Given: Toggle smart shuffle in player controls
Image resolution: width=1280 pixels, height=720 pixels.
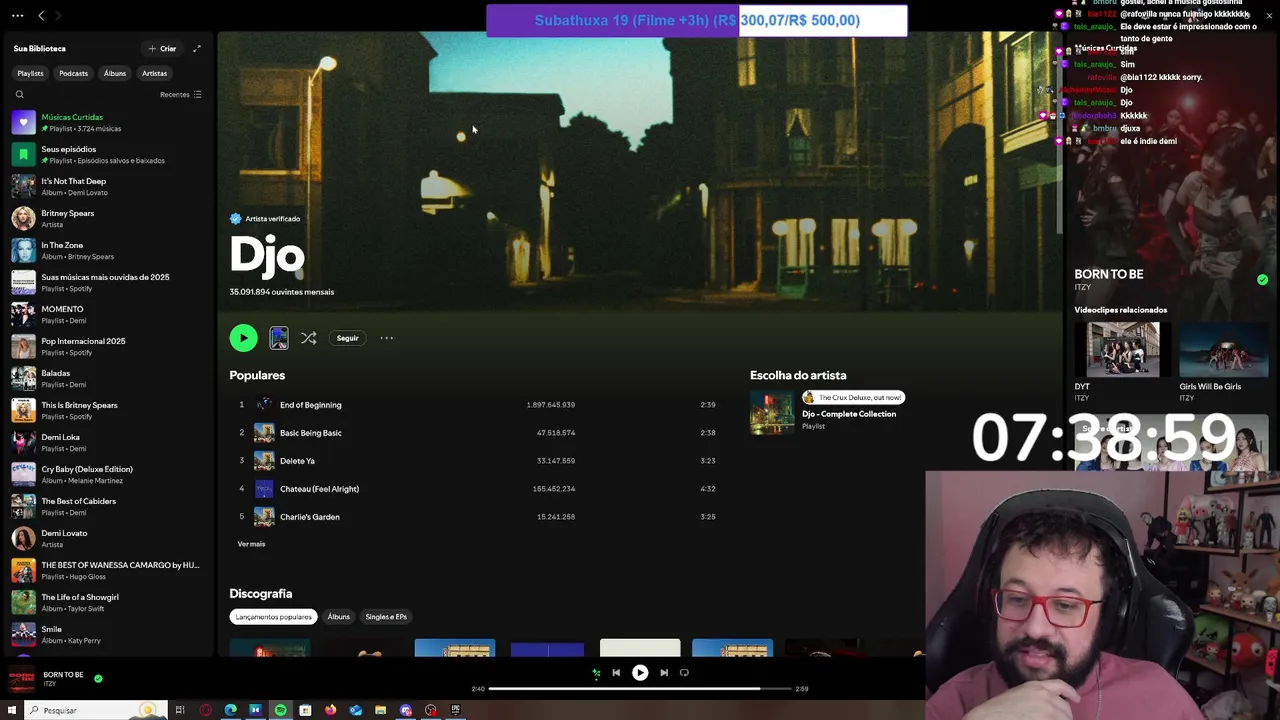Looking at the screenshot, I should [596, 673].
